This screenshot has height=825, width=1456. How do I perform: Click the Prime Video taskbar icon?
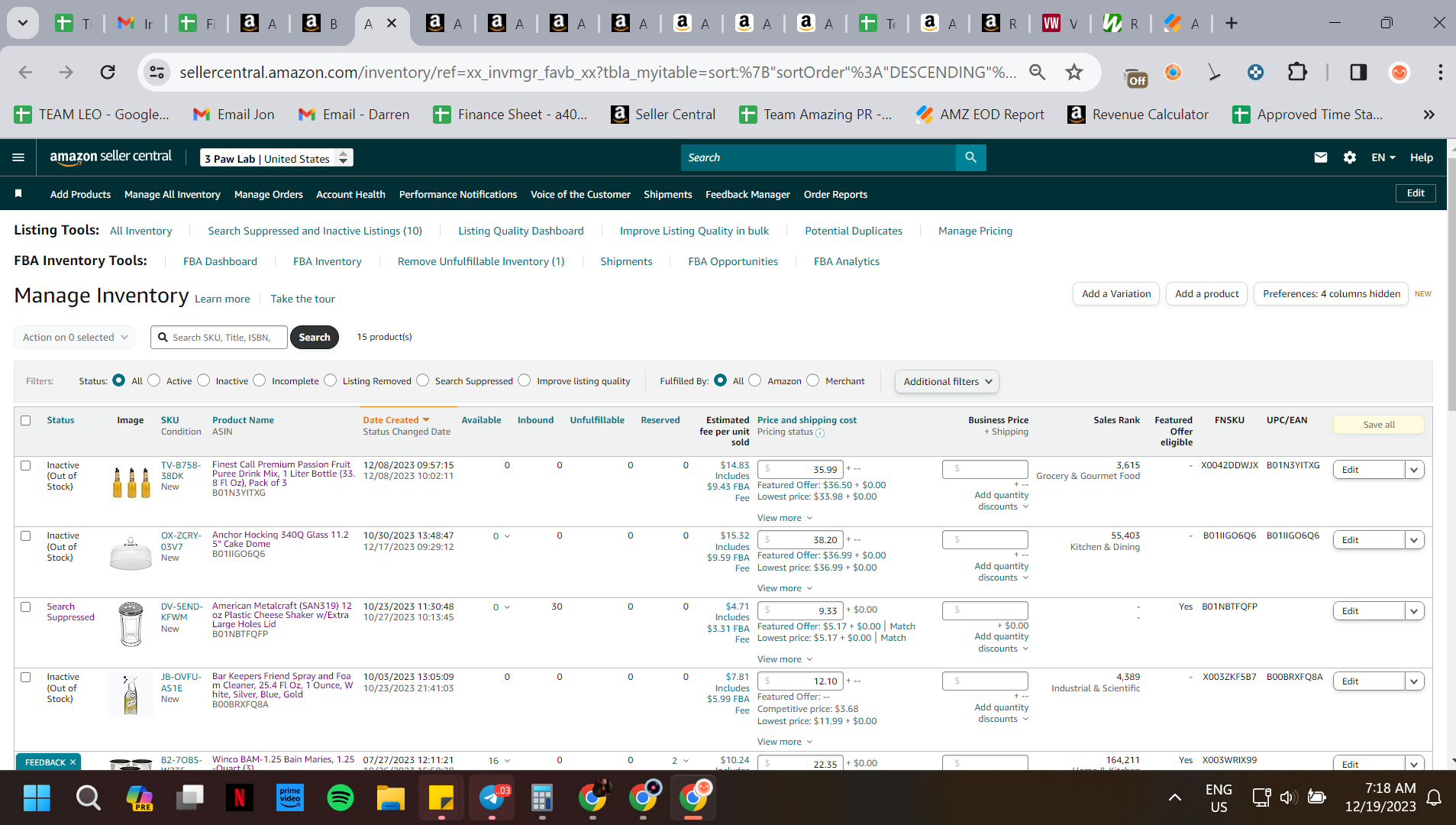[x=289, y=798]
